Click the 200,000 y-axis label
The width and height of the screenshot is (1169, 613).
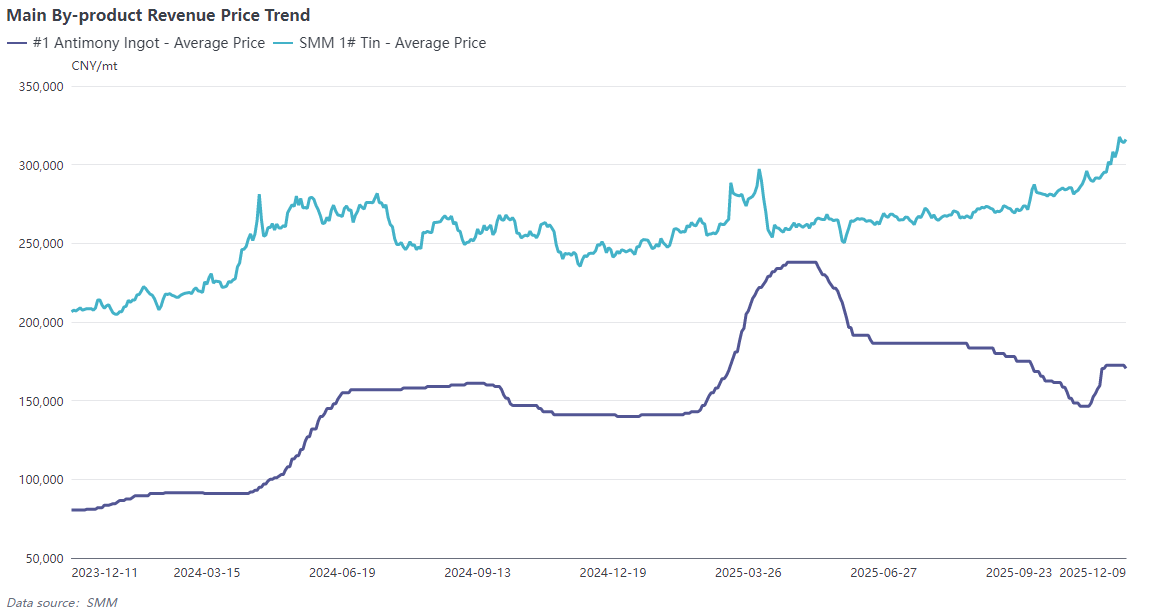[x=42, y=322]
